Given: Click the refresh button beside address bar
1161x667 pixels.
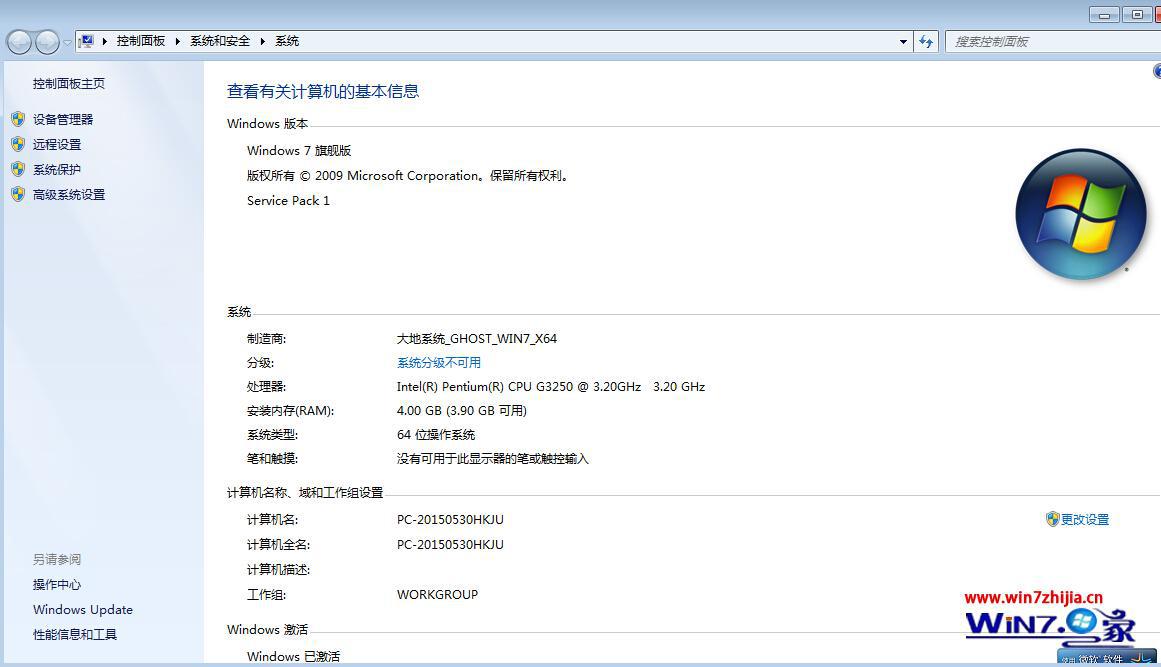Looking at the screenshot, I should (926, 41).
